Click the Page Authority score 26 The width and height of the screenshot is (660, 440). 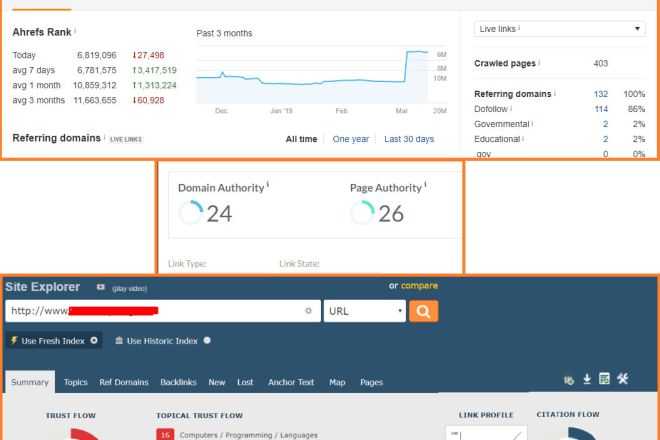coord(391,213)
